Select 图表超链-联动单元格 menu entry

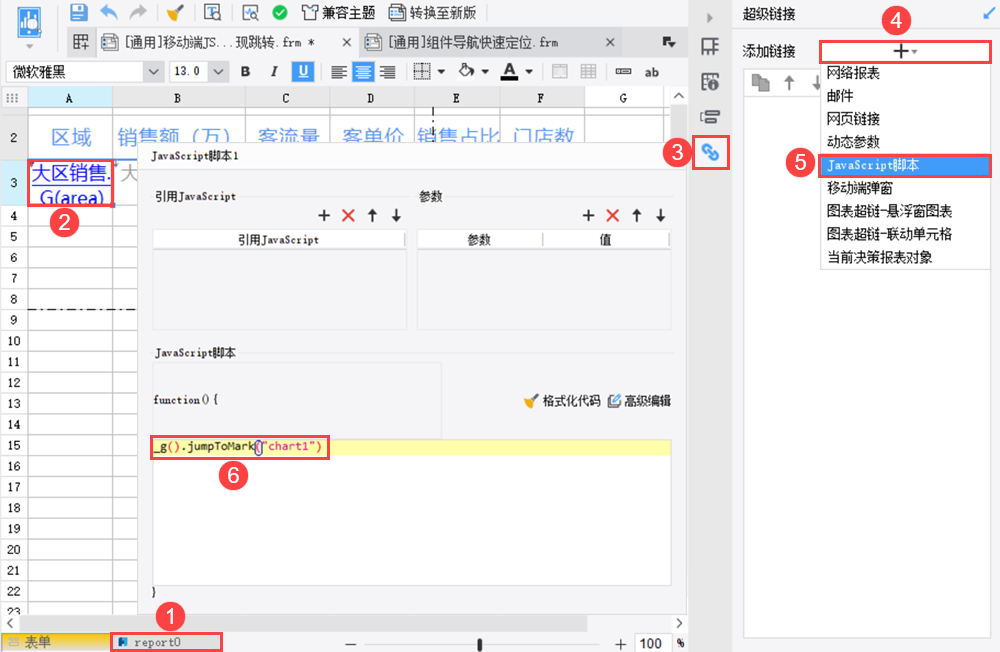pos(889,234)
